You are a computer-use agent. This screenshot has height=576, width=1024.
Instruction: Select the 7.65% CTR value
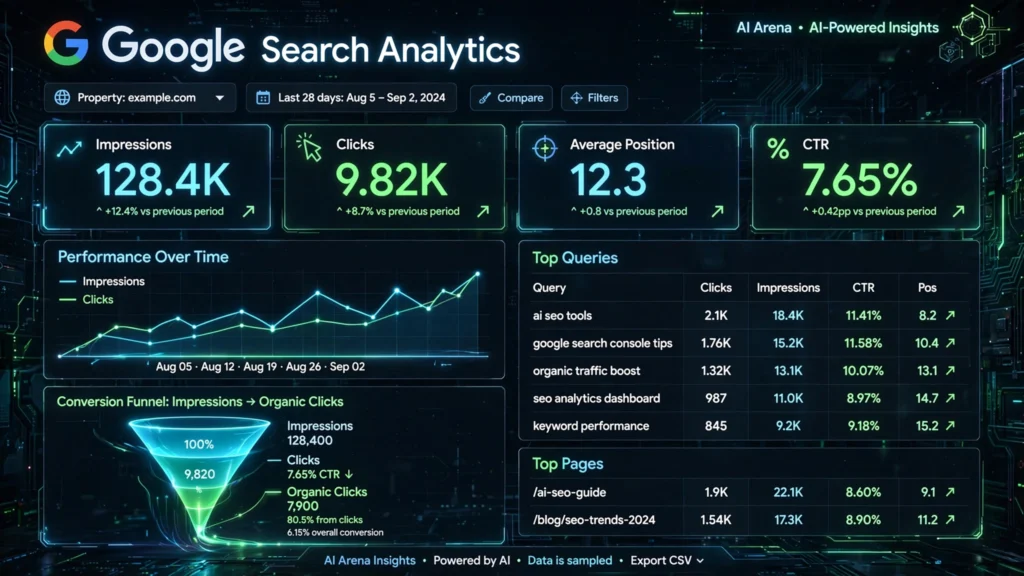pos(859,180)
